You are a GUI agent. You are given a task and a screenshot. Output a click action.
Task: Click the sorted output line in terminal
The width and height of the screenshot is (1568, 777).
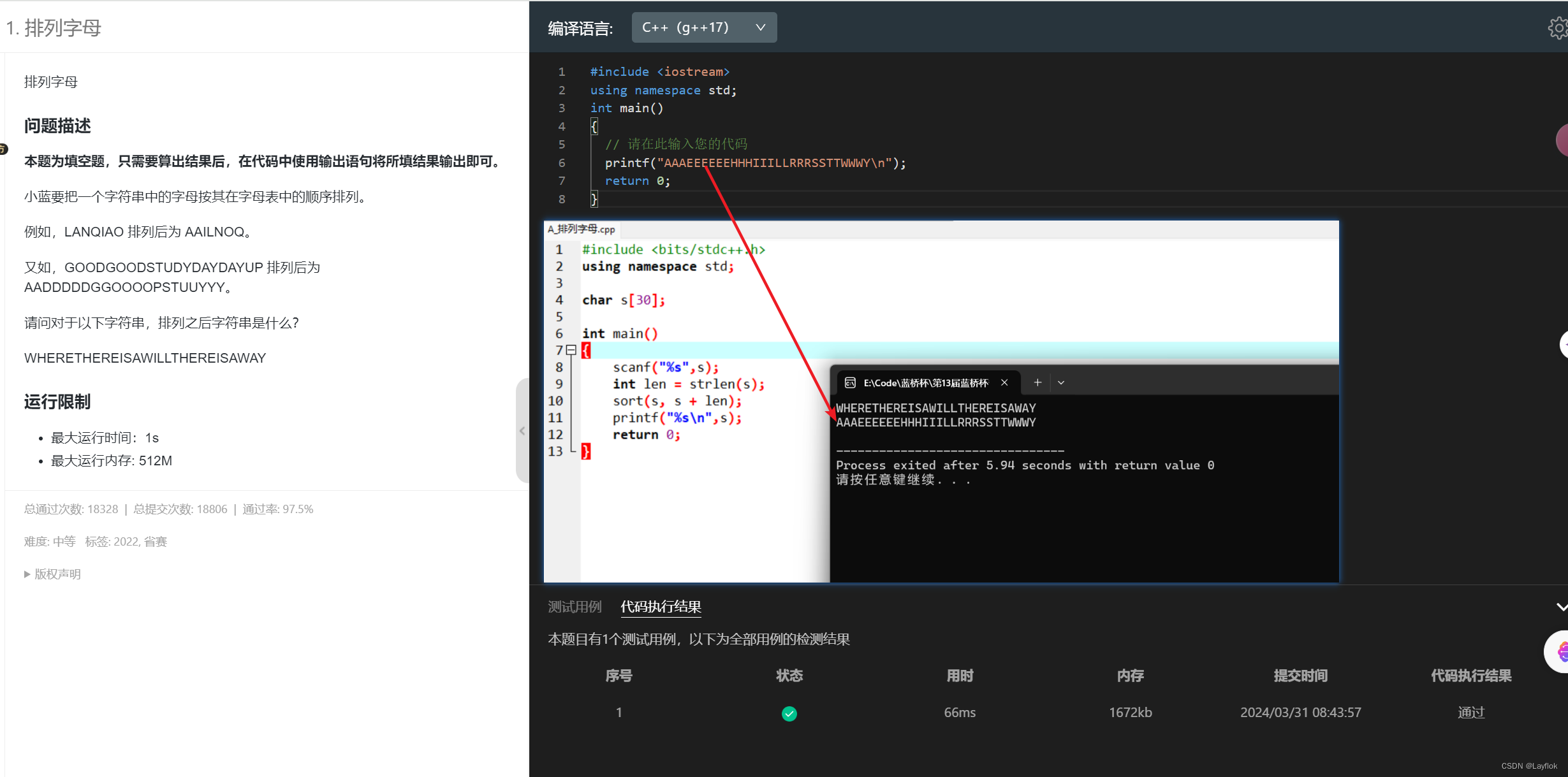tap(935, 423)
